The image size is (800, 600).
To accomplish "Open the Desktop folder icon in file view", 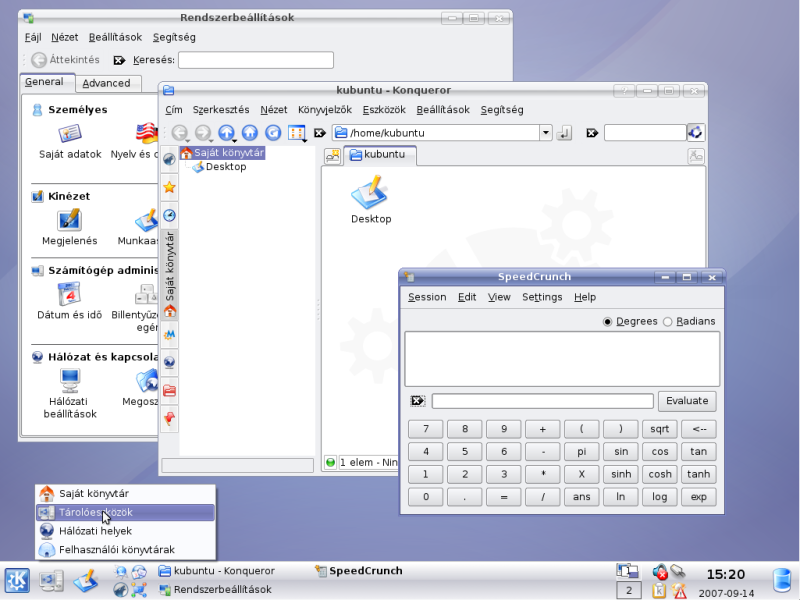I will [370, 199].
